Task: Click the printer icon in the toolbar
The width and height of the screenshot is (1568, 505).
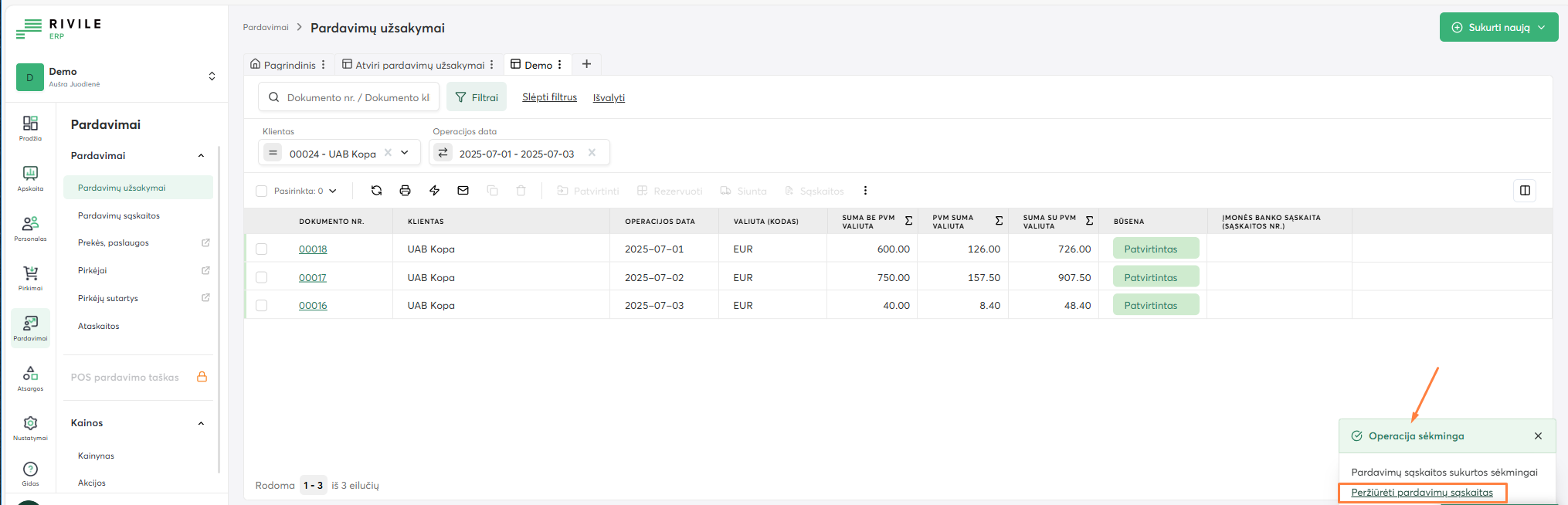Action: tap(405, 191)
